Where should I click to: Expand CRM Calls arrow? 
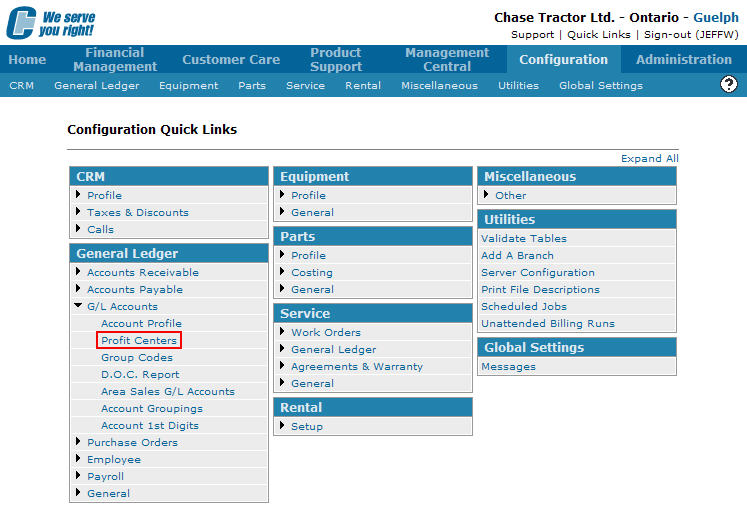click(x=78, y=229)
